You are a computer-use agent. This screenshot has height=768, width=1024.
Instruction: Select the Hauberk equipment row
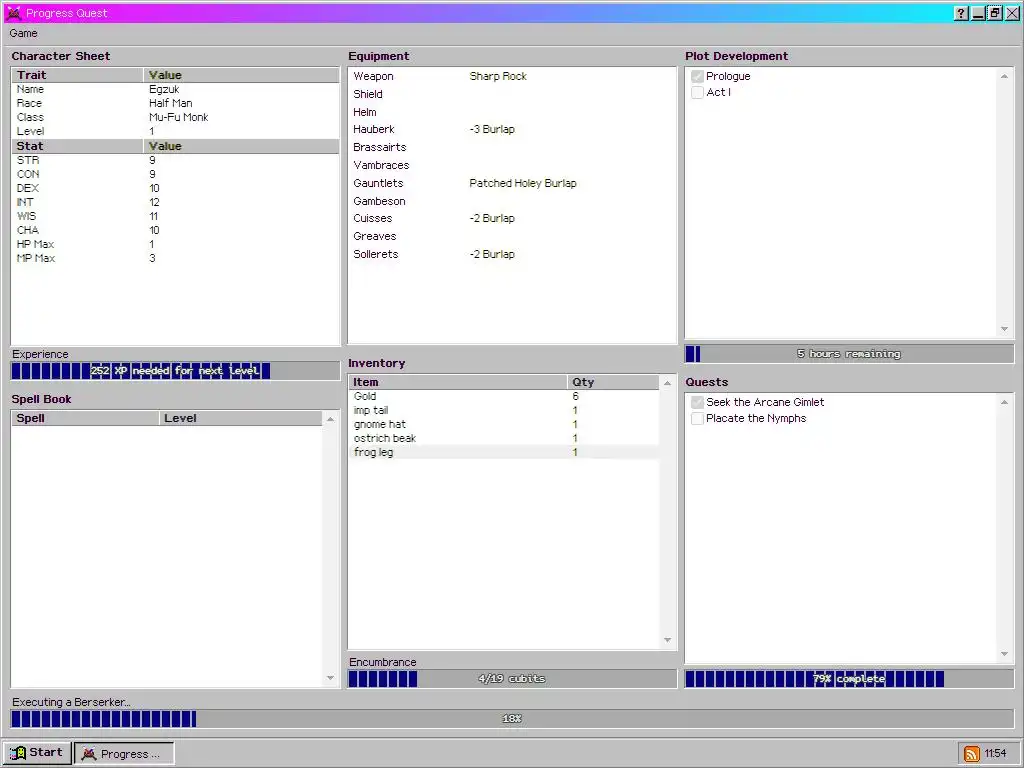pos(512,129)
